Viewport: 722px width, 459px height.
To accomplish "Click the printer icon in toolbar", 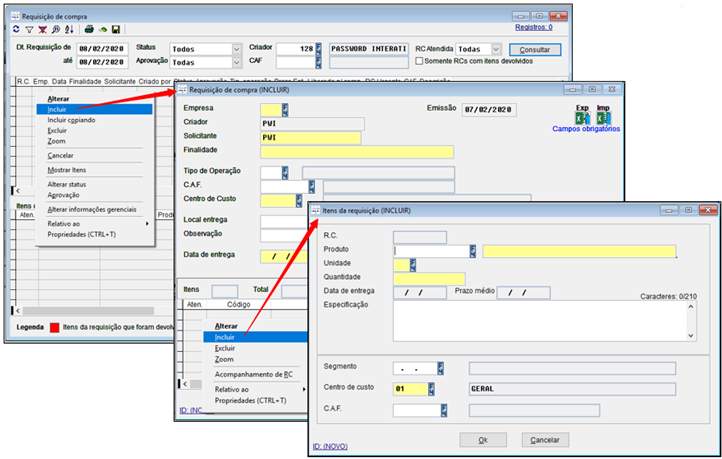I will point(88,29).
